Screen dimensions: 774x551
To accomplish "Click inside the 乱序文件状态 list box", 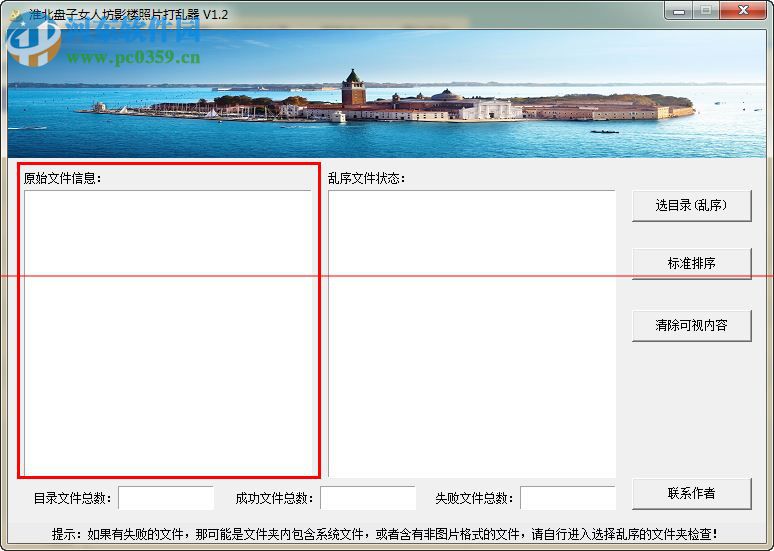I will coord(472,333).
